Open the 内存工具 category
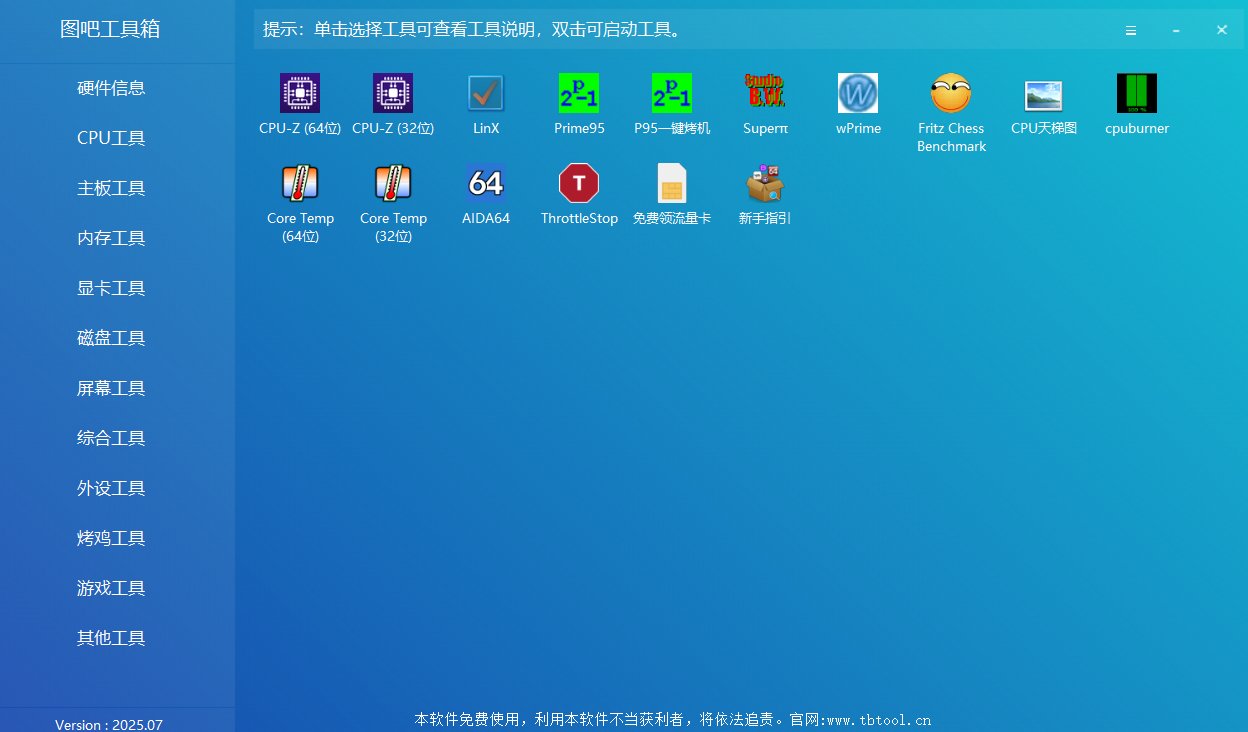 pos(111,238)
